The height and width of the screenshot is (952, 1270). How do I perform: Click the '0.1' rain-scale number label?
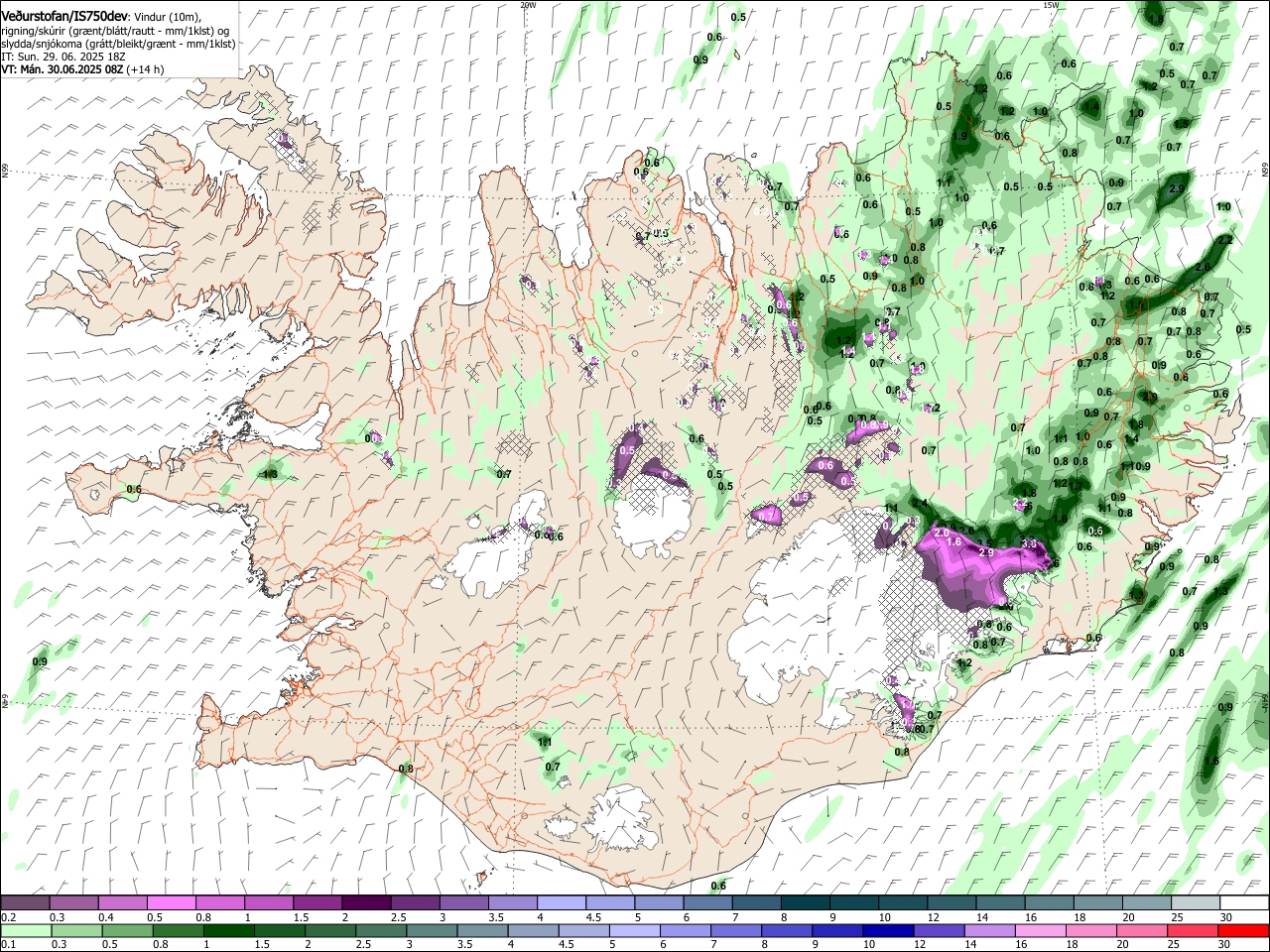[9, 944]
